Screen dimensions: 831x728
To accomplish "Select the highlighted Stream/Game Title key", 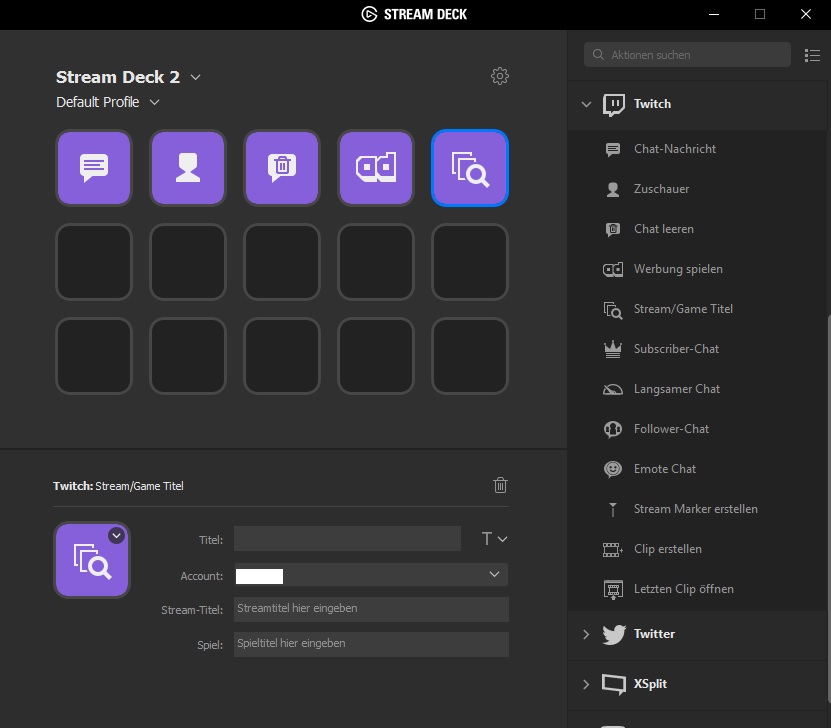I will pos(470,168).
